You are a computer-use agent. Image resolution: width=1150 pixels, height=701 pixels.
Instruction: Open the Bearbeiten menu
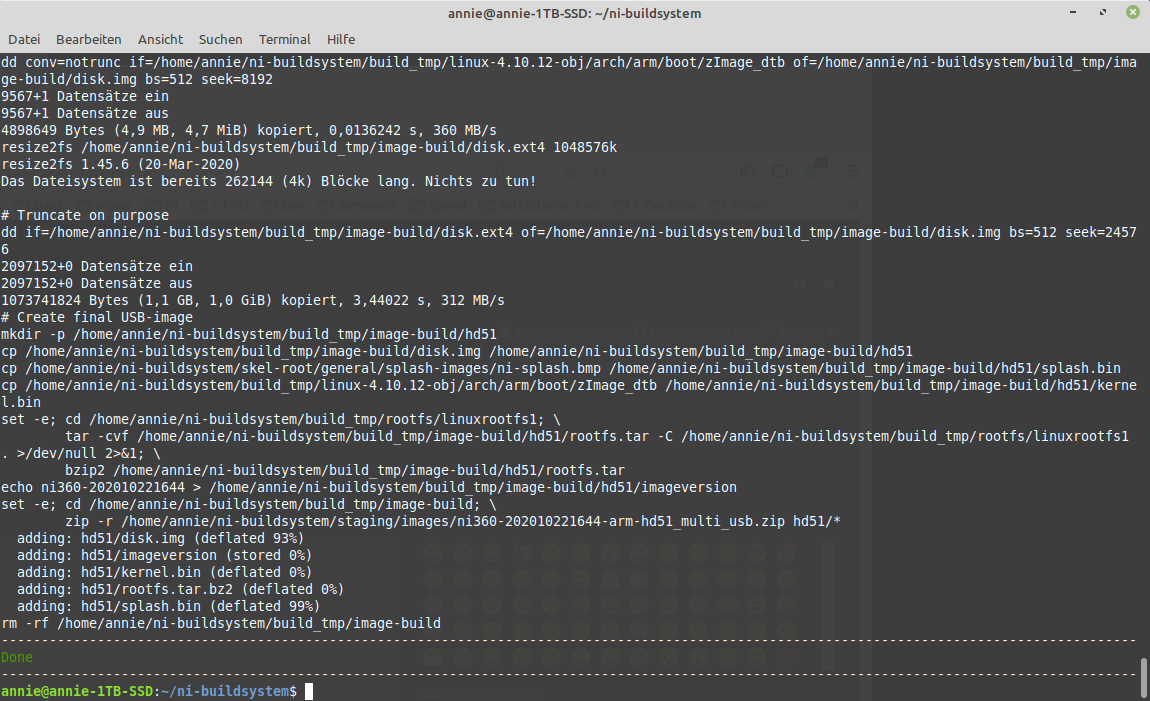point(88,39)
